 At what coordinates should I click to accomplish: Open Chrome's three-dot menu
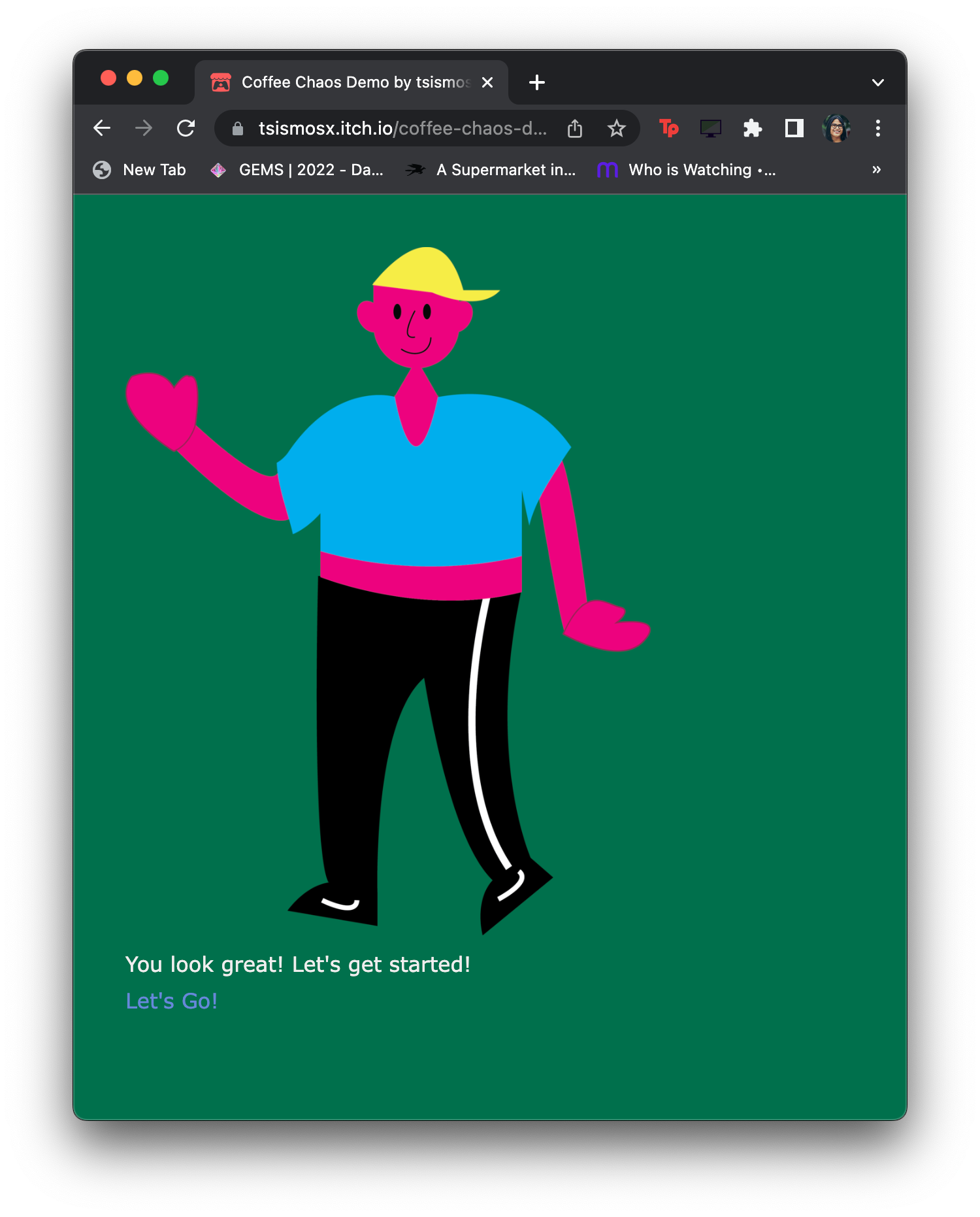click(877, 128)
